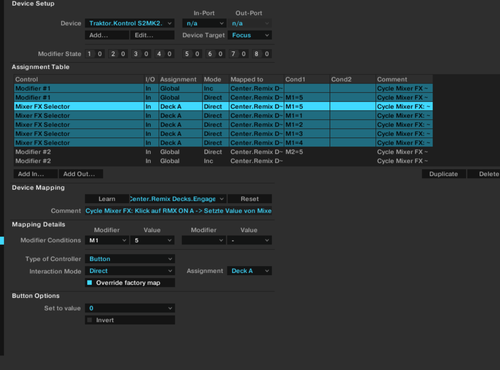This screenshot has height=370, width=500.
Task: Click the Modifier State 2 value box
Action: point(123,54)
